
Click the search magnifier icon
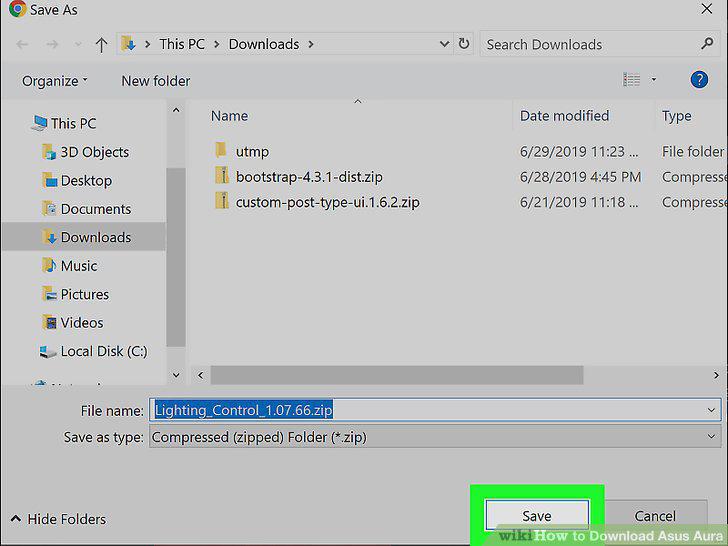707,44
